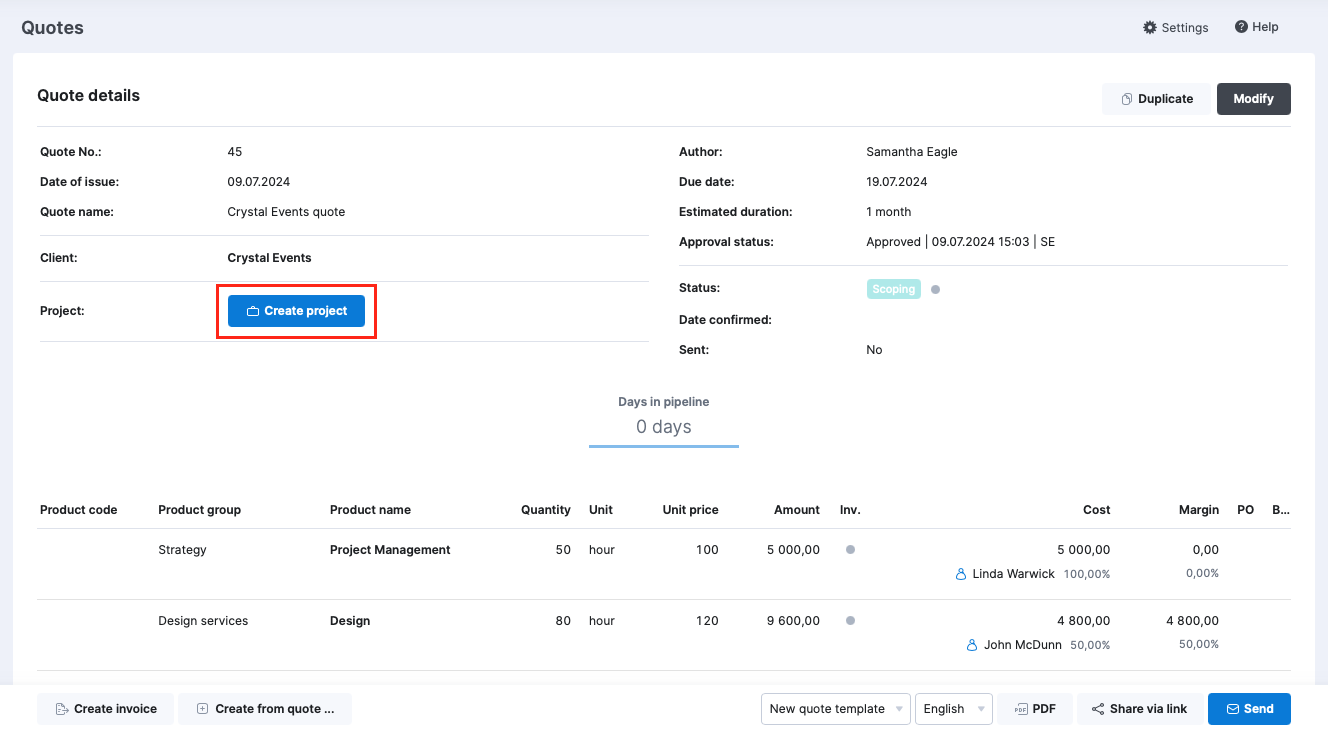Click the Product group column header
Viewport: 1328px width, 731px height.
(199, 510)
